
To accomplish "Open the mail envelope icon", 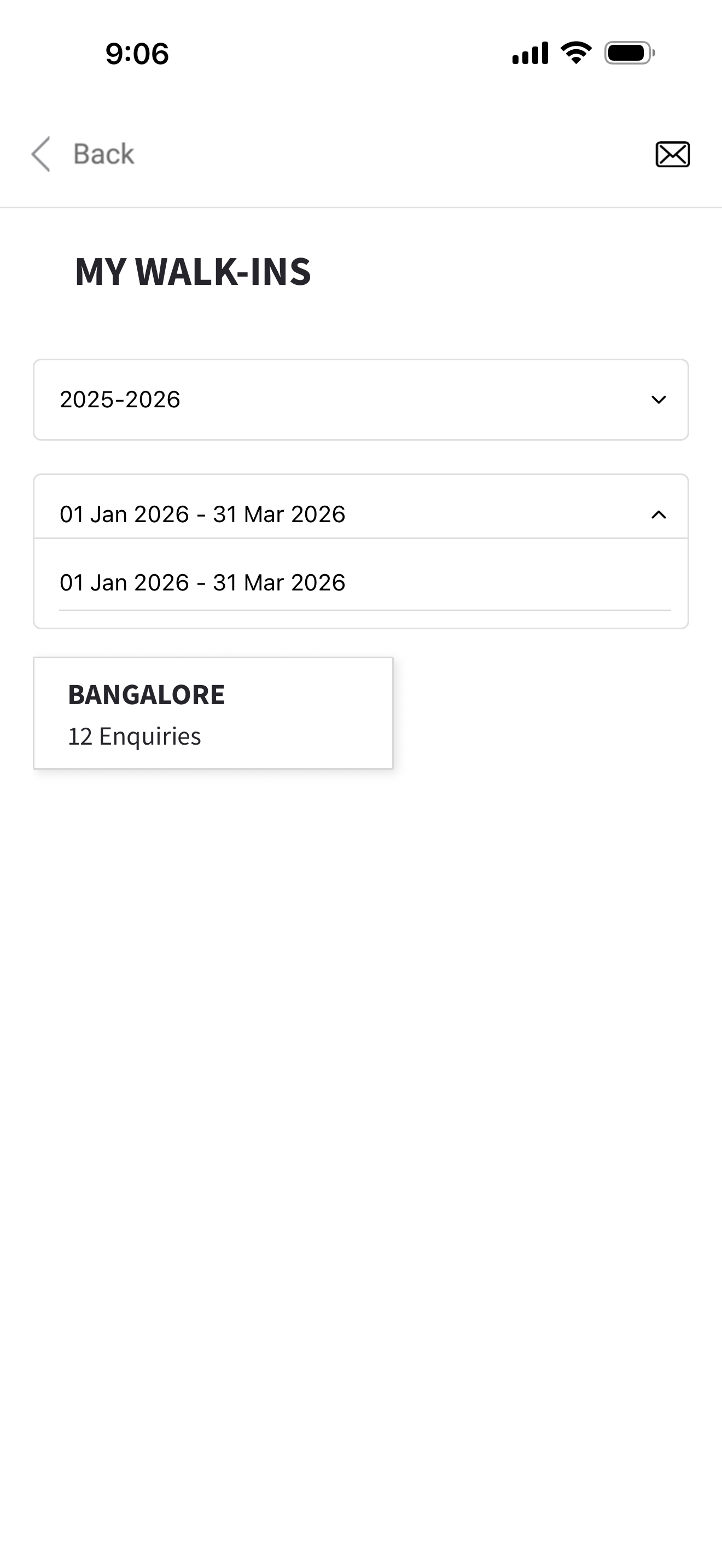I will pos(672,154).
